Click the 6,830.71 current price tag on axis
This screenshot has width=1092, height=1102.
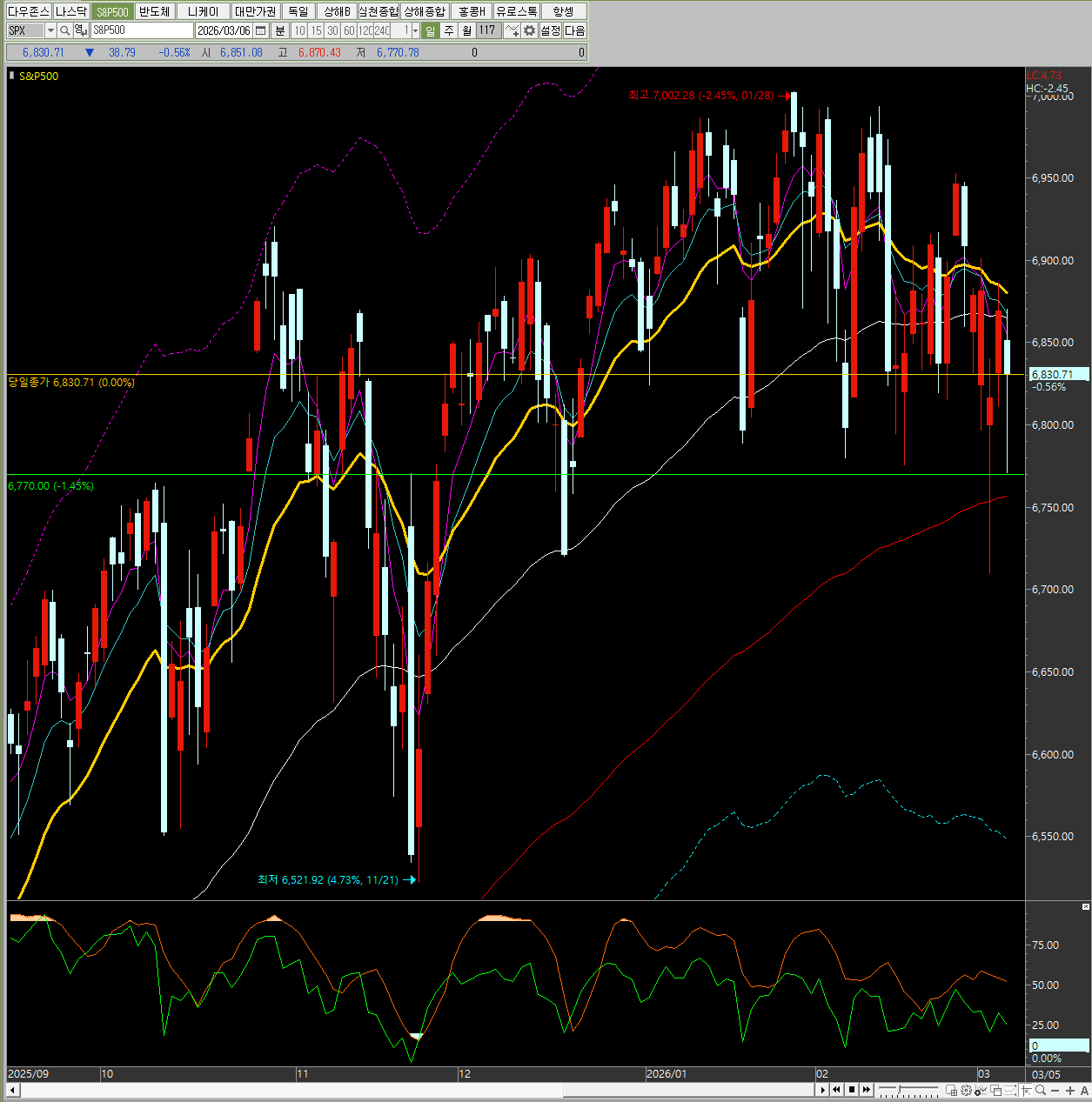pyautogui.click(x=1058, y=374)
